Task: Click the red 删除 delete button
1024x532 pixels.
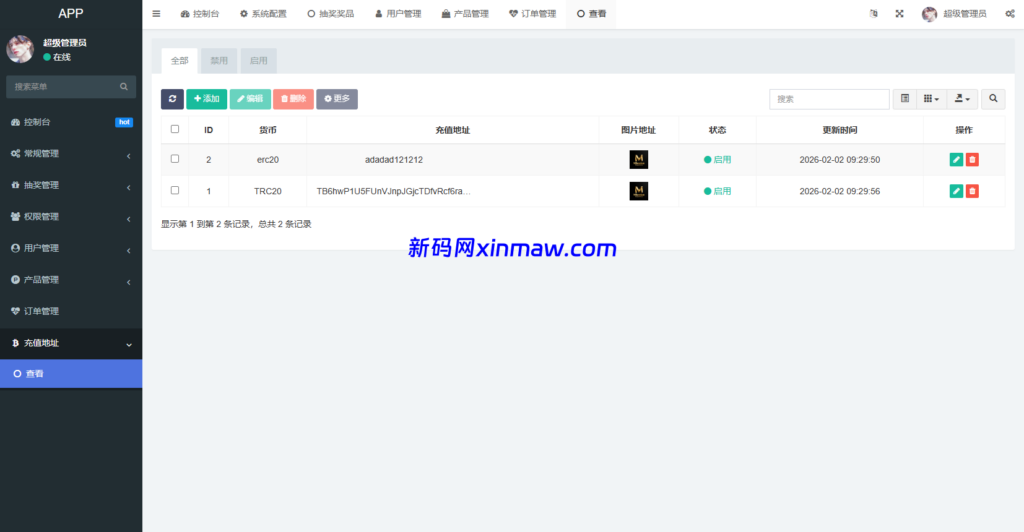Action: pyautogui.click(x=293, y=99)
